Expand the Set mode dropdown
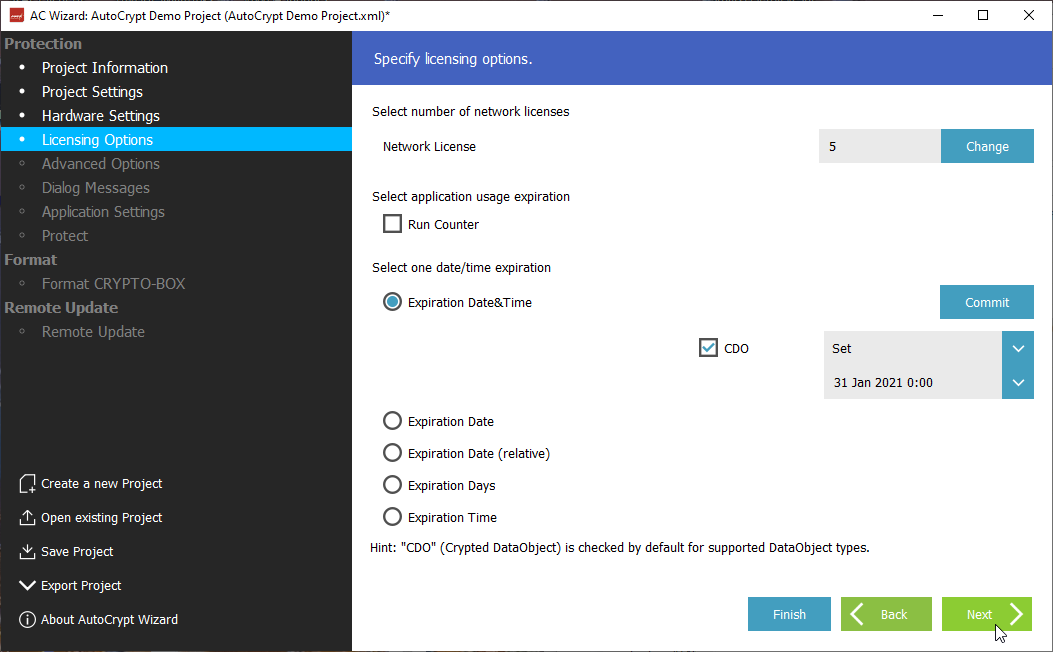Screen dimensions: 1053x652 coord(1017,349)
